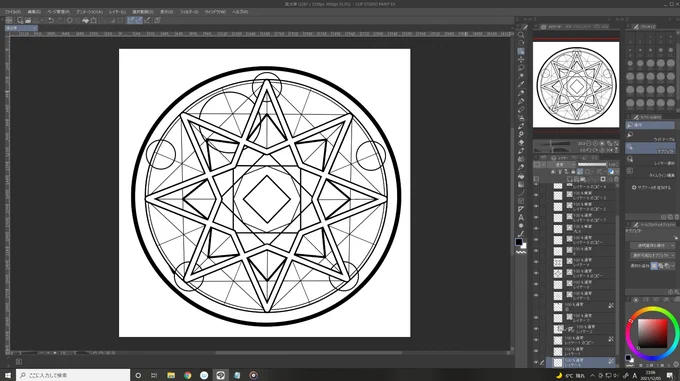Open the 選択可能なオブジェクト dropdown
680x381 pixels.
tap(652, 256)
